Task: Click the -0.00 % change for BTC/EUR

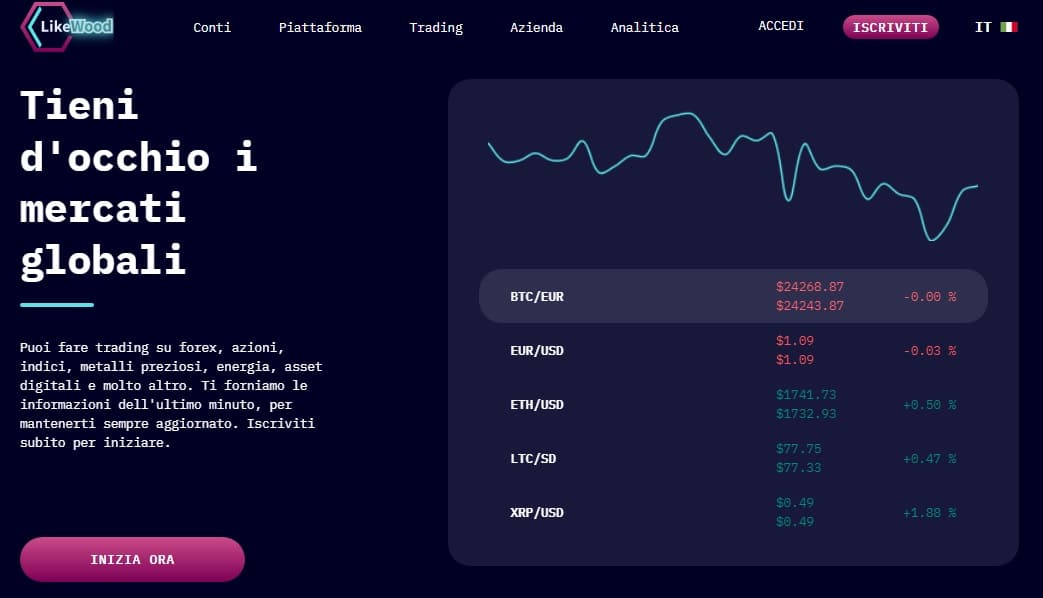Action: [x=928, y=296]
